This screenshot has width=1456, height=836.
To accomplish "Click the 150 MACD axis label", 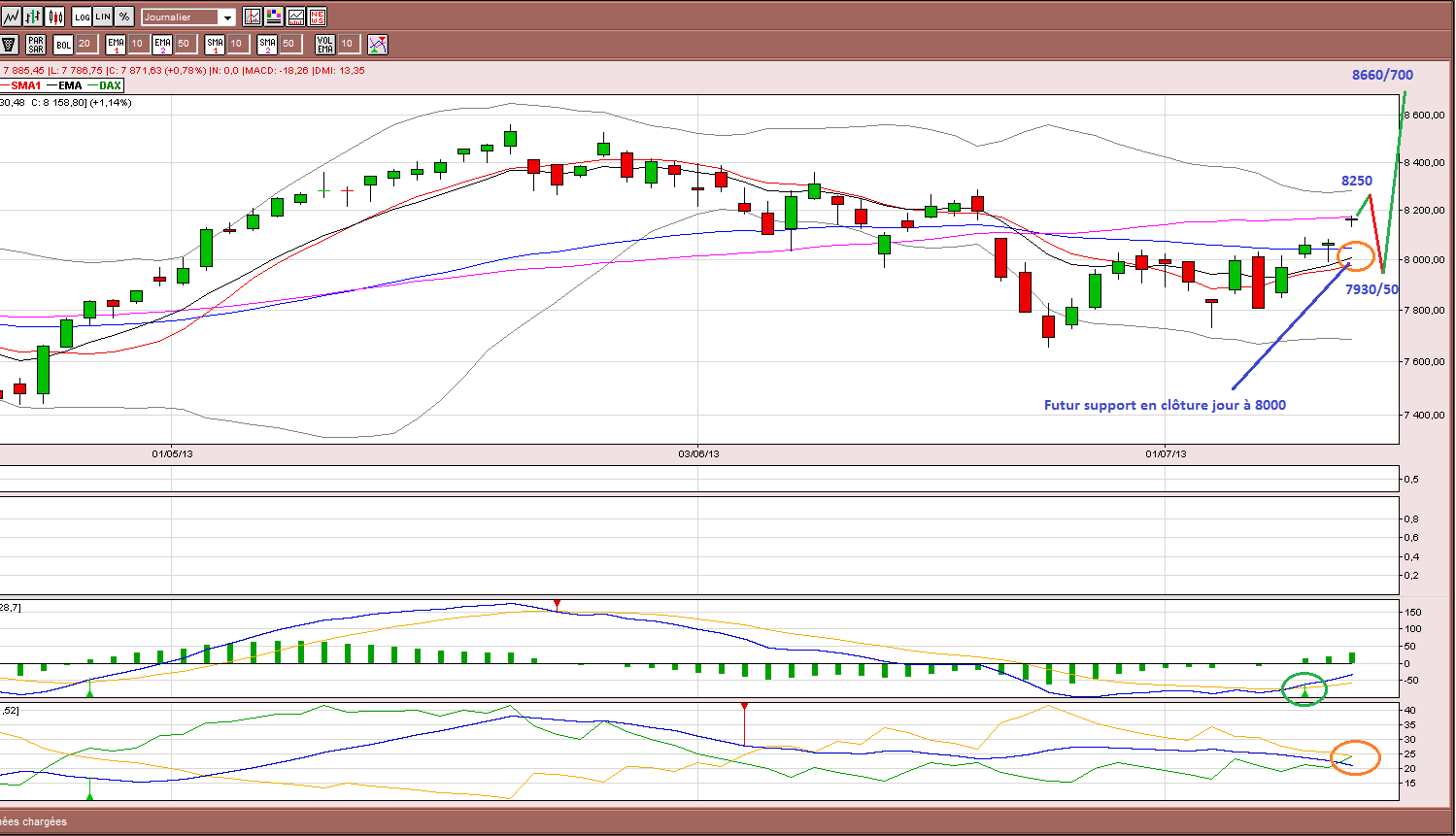I will point(1413,612).
